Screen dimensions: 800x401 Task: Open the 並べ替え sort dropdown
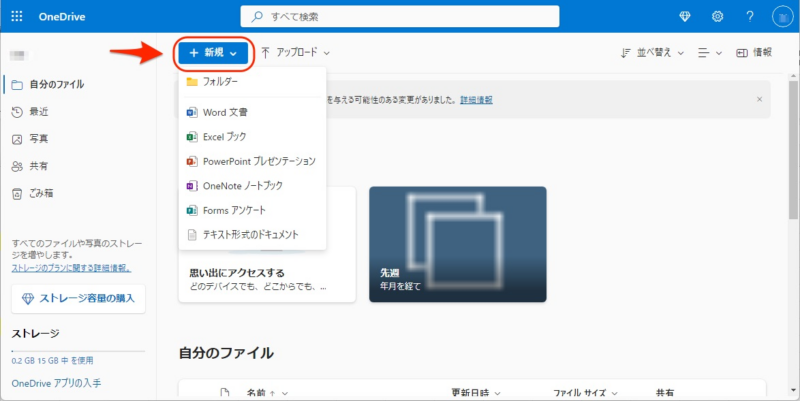point(652,53)
